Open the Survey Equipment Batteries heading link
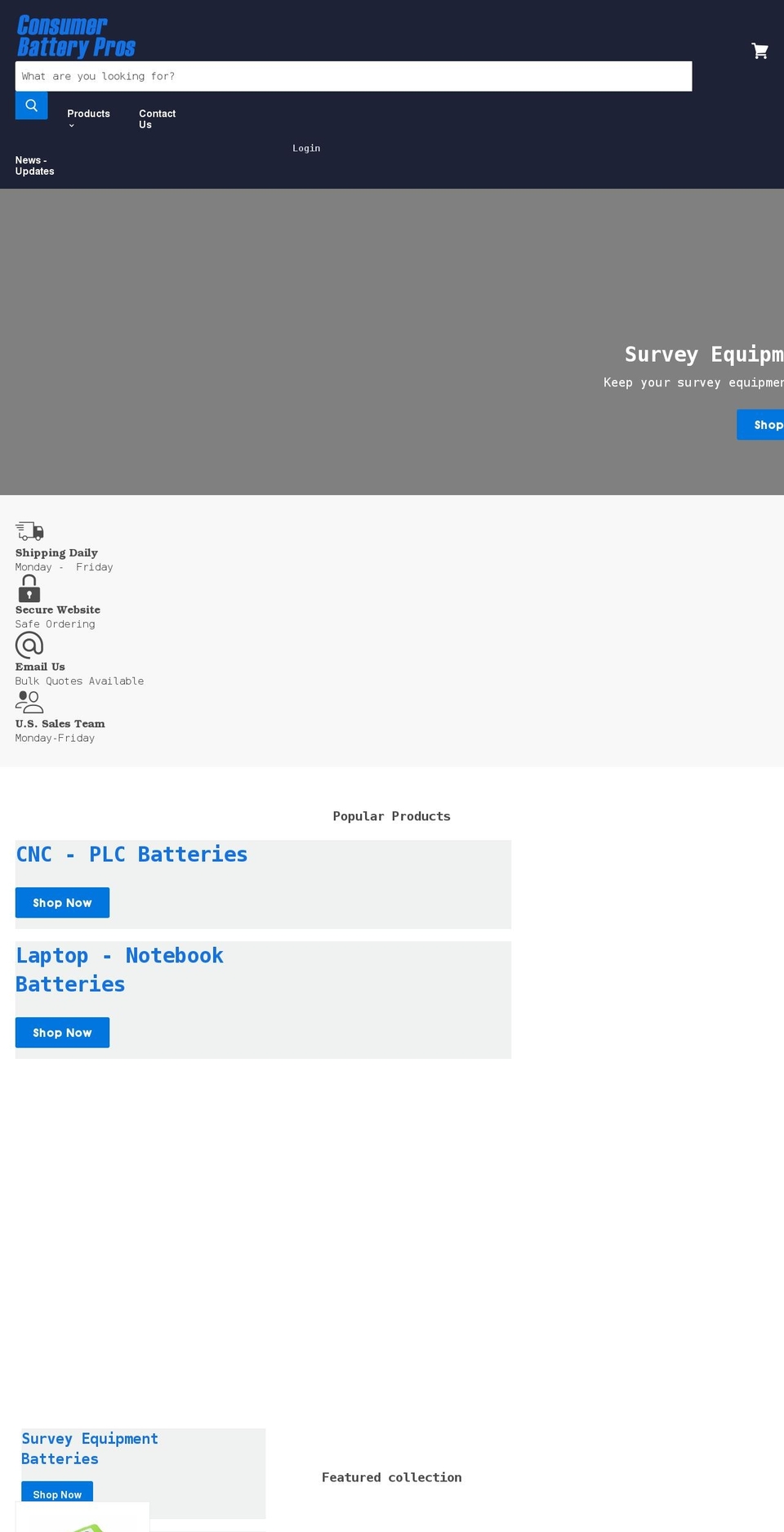The width and height of the screenshot is (784, 1532). [x=90, y=1449]
